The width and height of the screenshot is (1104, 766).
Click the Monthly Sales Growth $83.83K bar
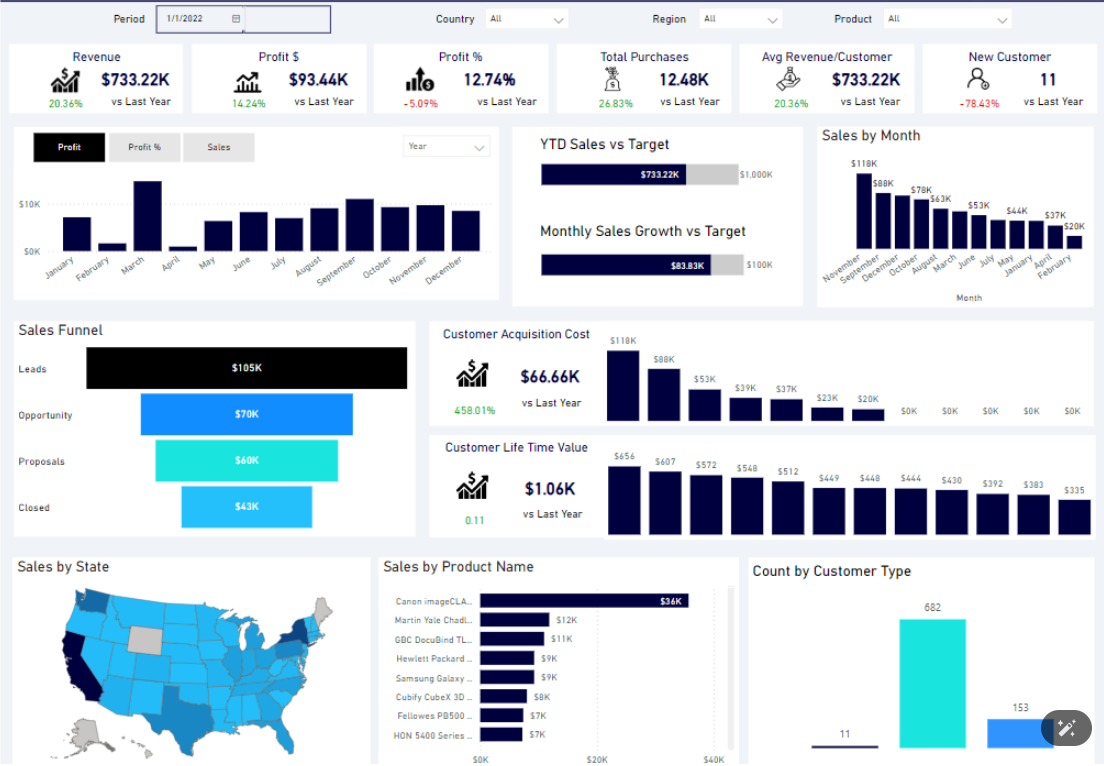[626, 265]
